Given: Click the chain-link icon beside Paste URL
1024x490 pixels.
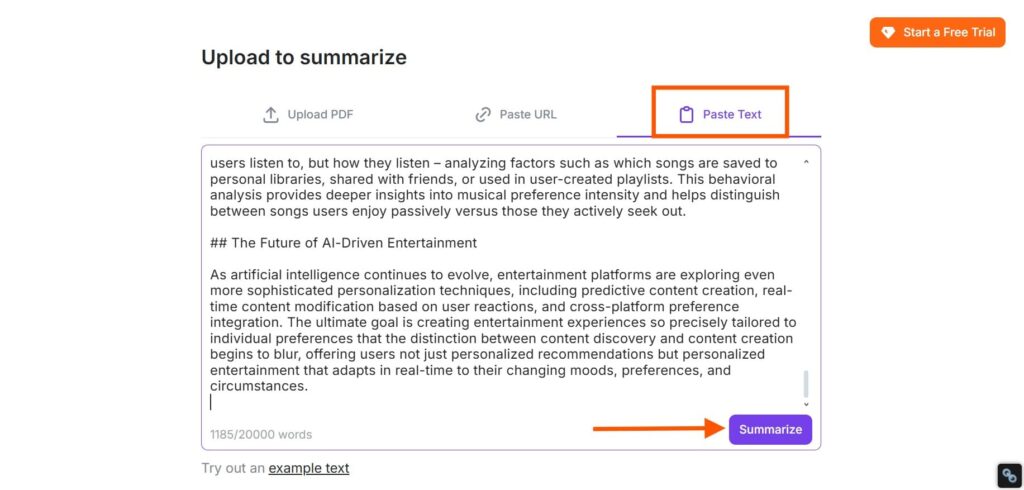Looking at the screenshot, I should point(483,115).
